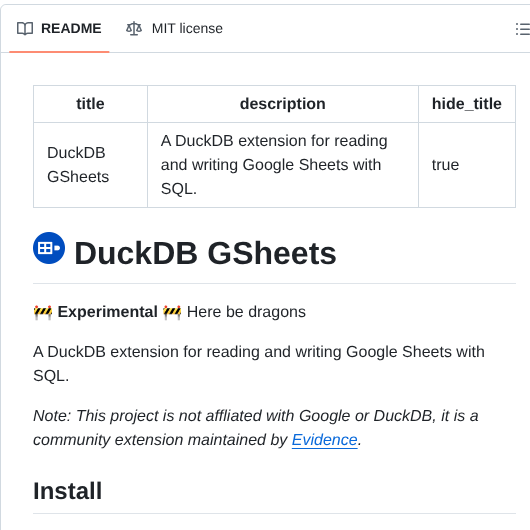
Task: Click the scales icon beside MIT license
Action: coord(134,29)
